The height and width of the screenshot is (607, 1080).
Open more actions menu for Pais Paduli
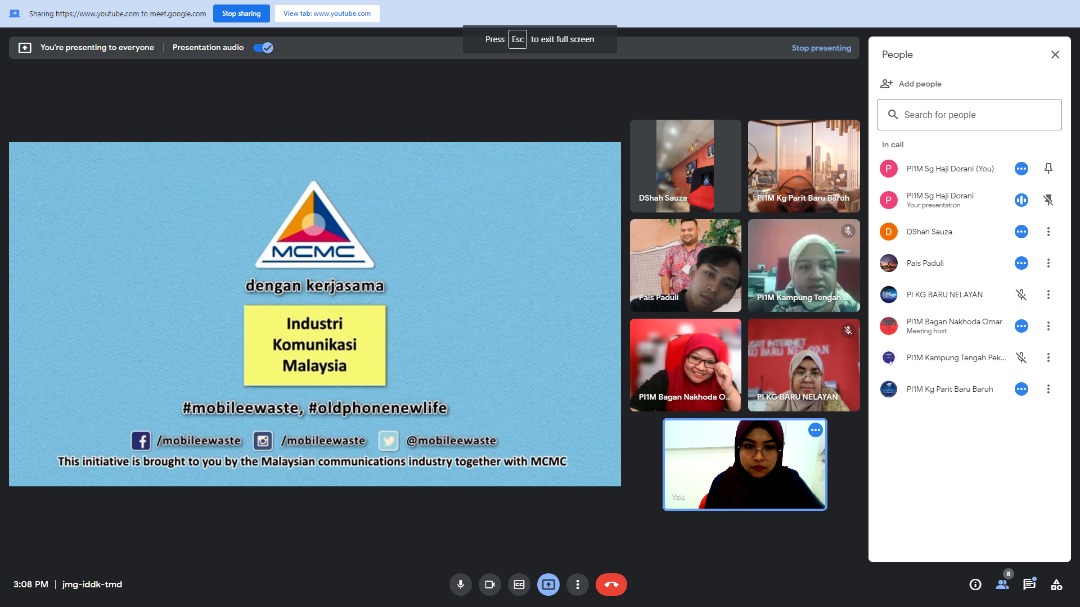coord(1048,263)
